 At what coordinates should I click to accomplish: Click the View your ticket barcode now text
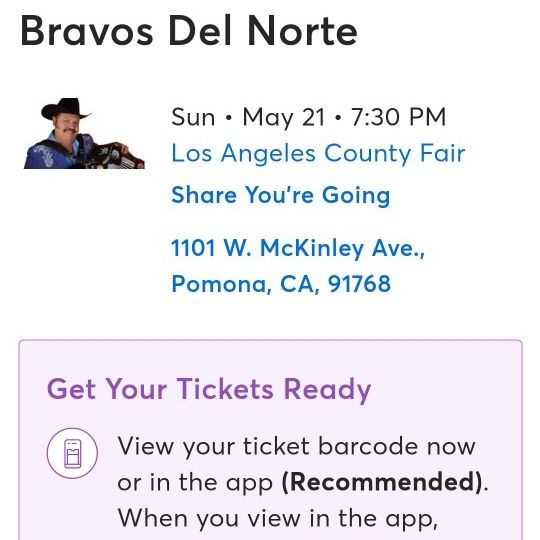[x=297, y=447]
